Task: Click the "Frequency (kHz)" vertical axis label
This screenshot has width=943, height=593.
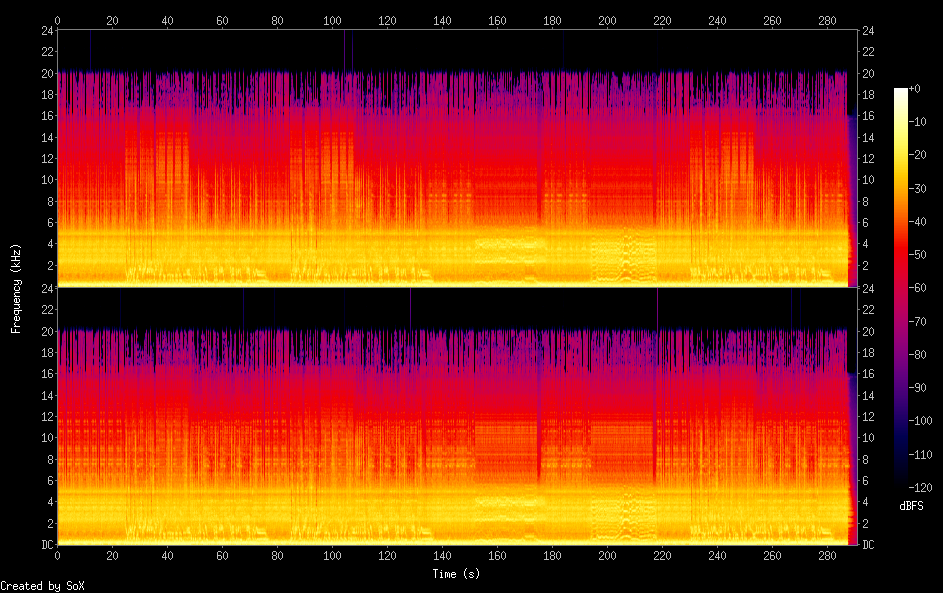Action: click(16, 288)
